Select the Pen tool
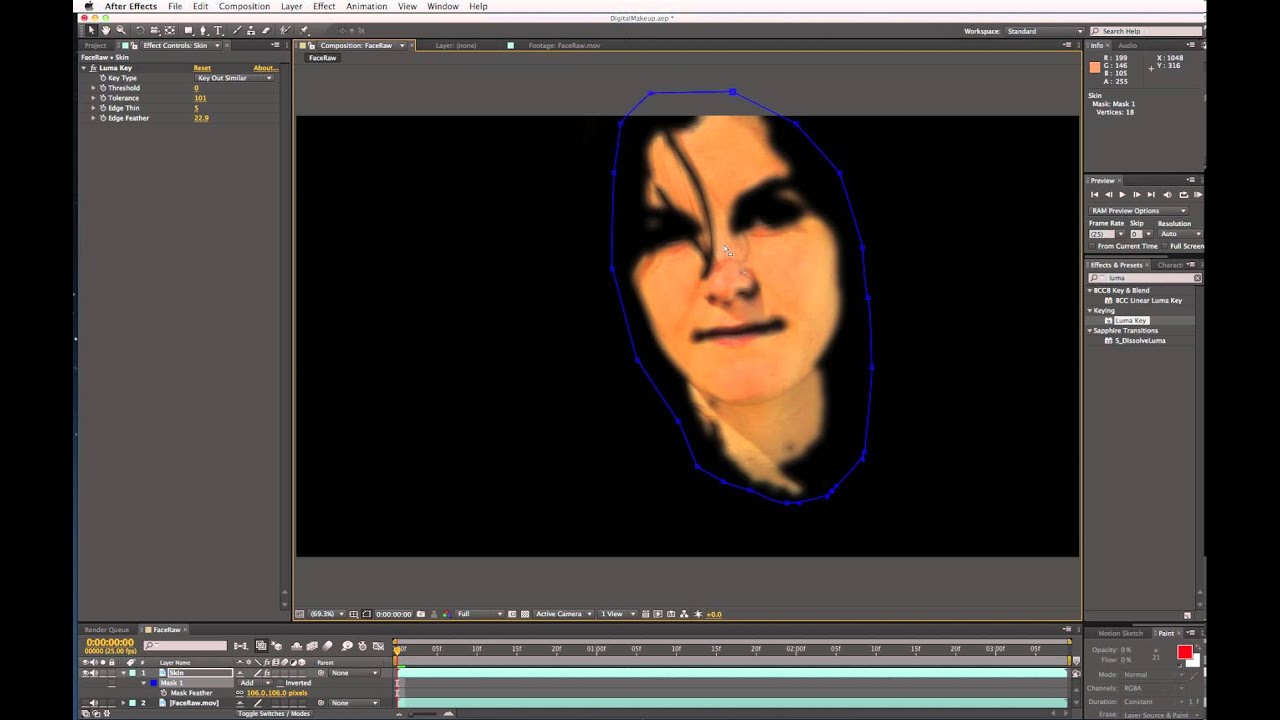The height and width of the screenshot is (720, 1280). [204, 31]
